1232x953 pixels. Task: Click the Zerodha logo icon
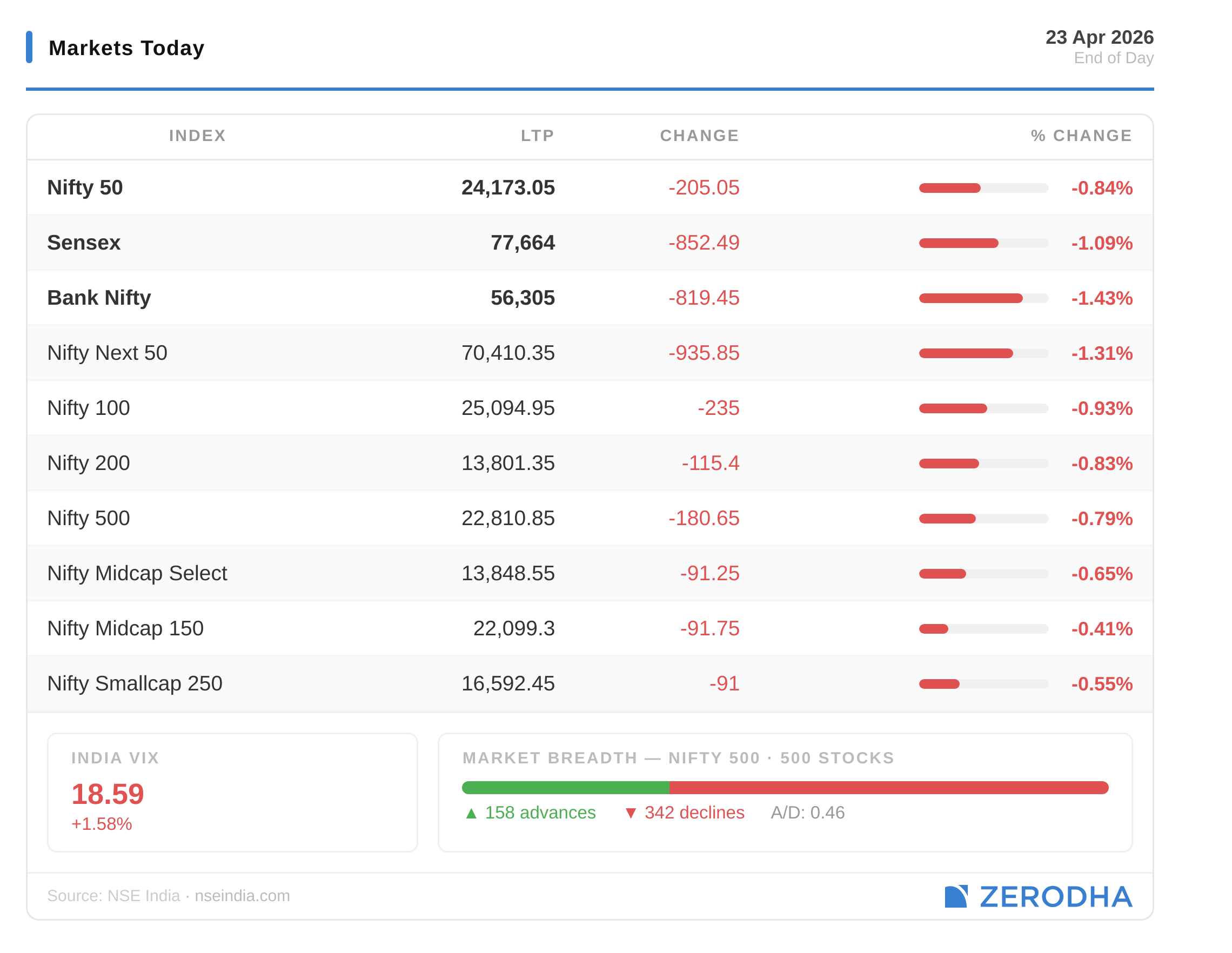[955, 896]
